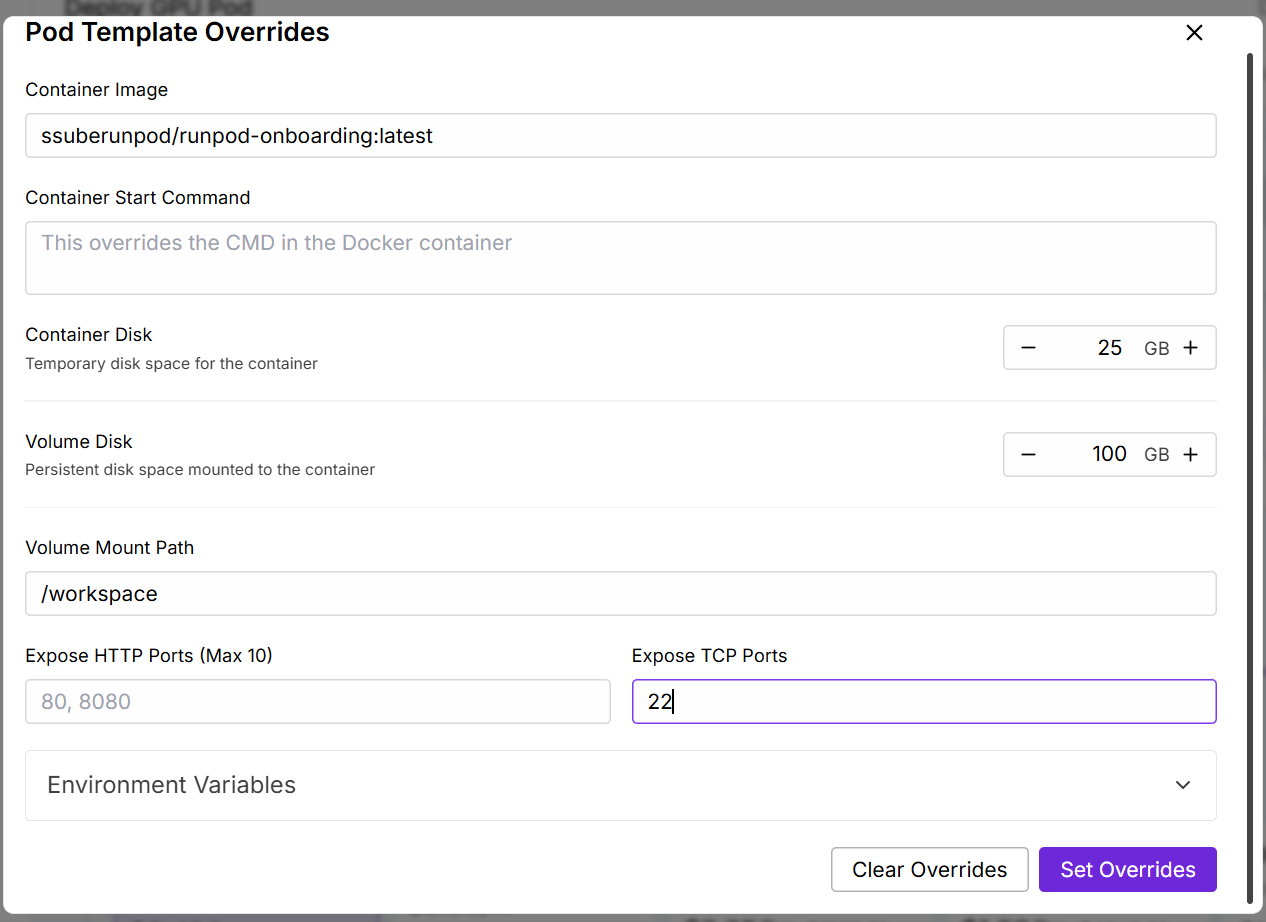Screen dimensions: 1266x922
Task: Click into the Container Start Command box
Action: (x=620, y=258)
